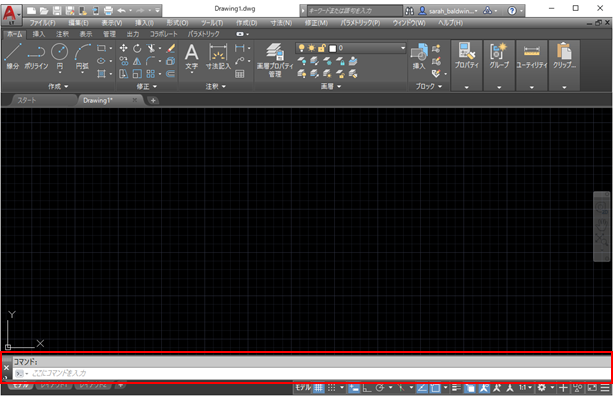This screenshot has height=396, width=613.
Task: Open the AutoCAD application menu button
Action: coord(11,14)
